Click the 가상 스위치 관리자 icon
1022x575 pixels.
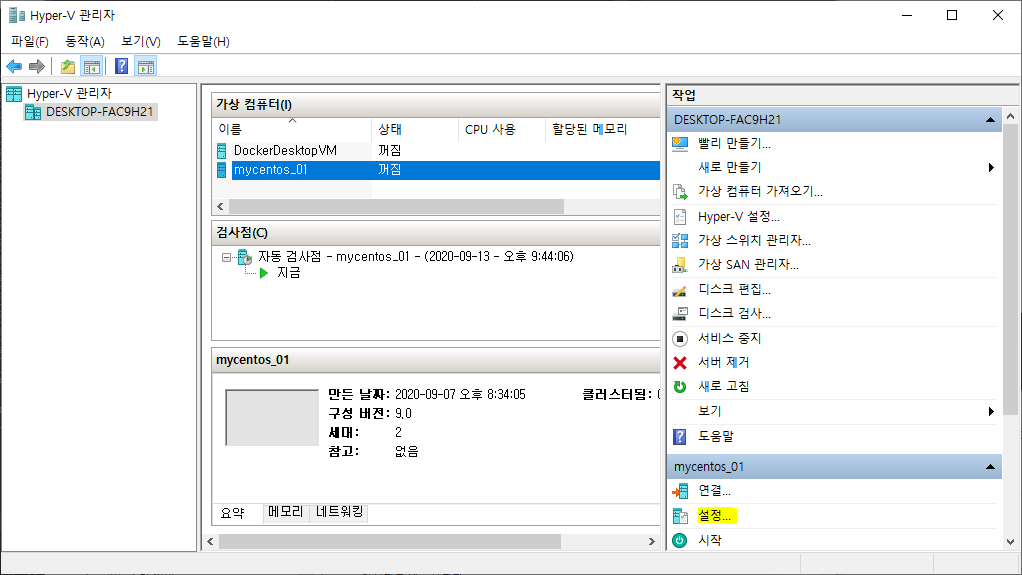pyautogui.click(x=680, y=241)
